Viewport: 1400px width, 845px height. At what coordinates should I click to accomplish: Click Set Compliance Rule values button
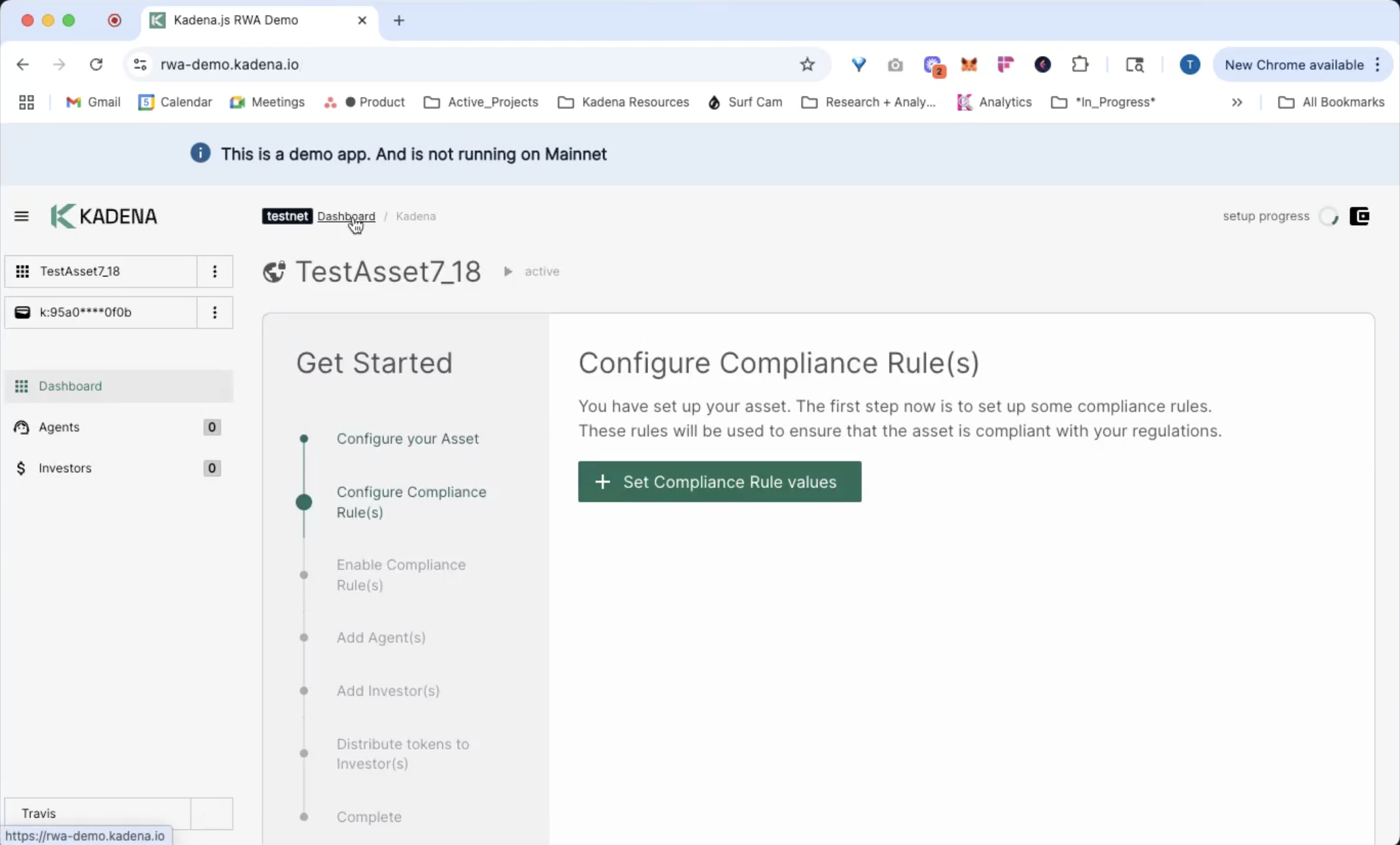[x=719, y=482]
